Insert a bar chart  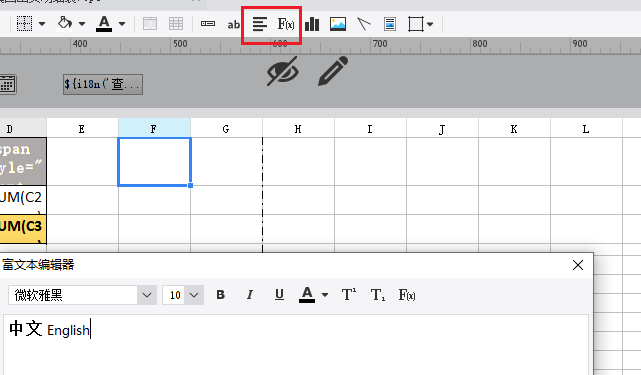coord(312,24)
